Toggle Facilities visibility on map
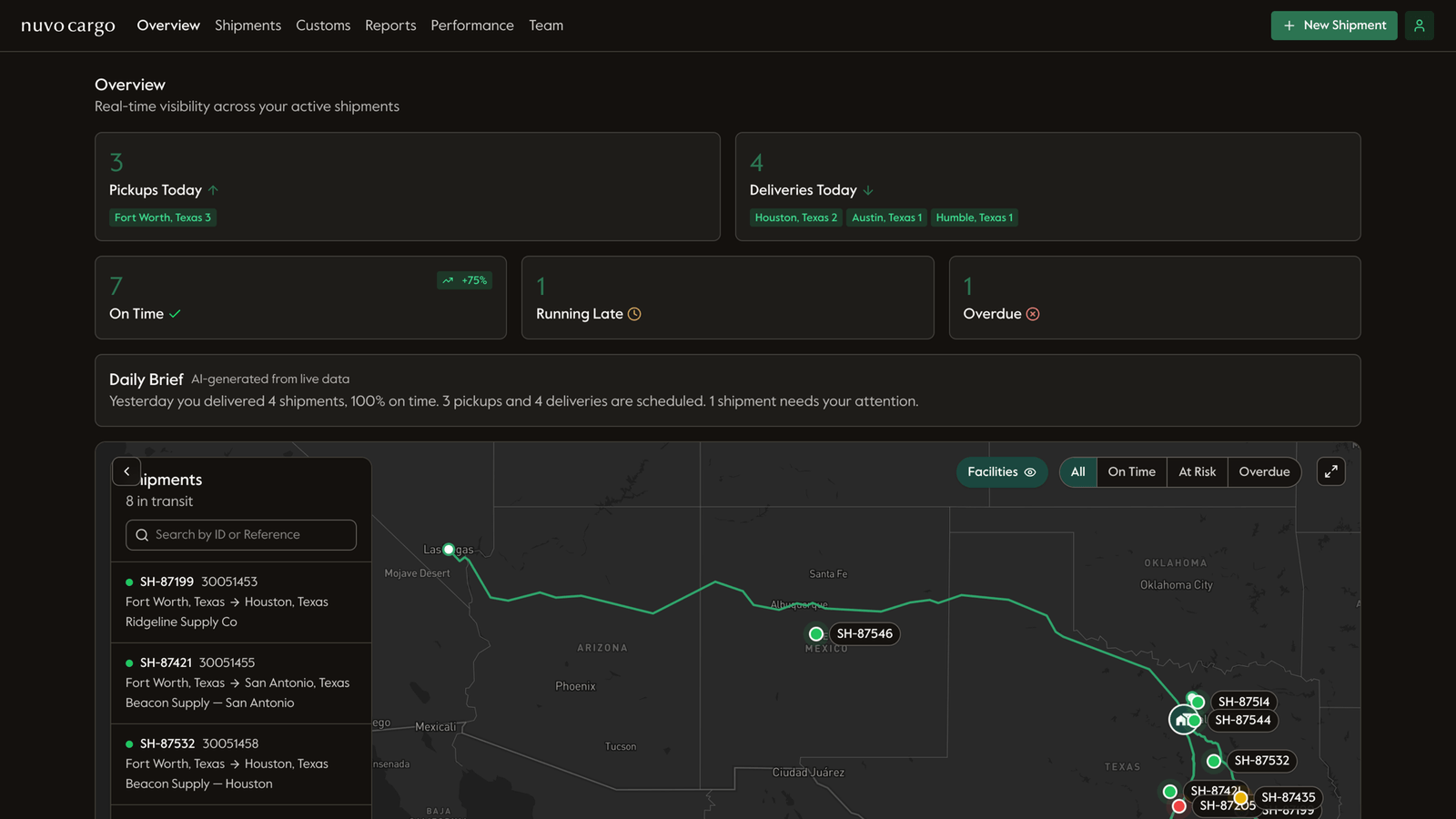 (x=1002, y=471)
